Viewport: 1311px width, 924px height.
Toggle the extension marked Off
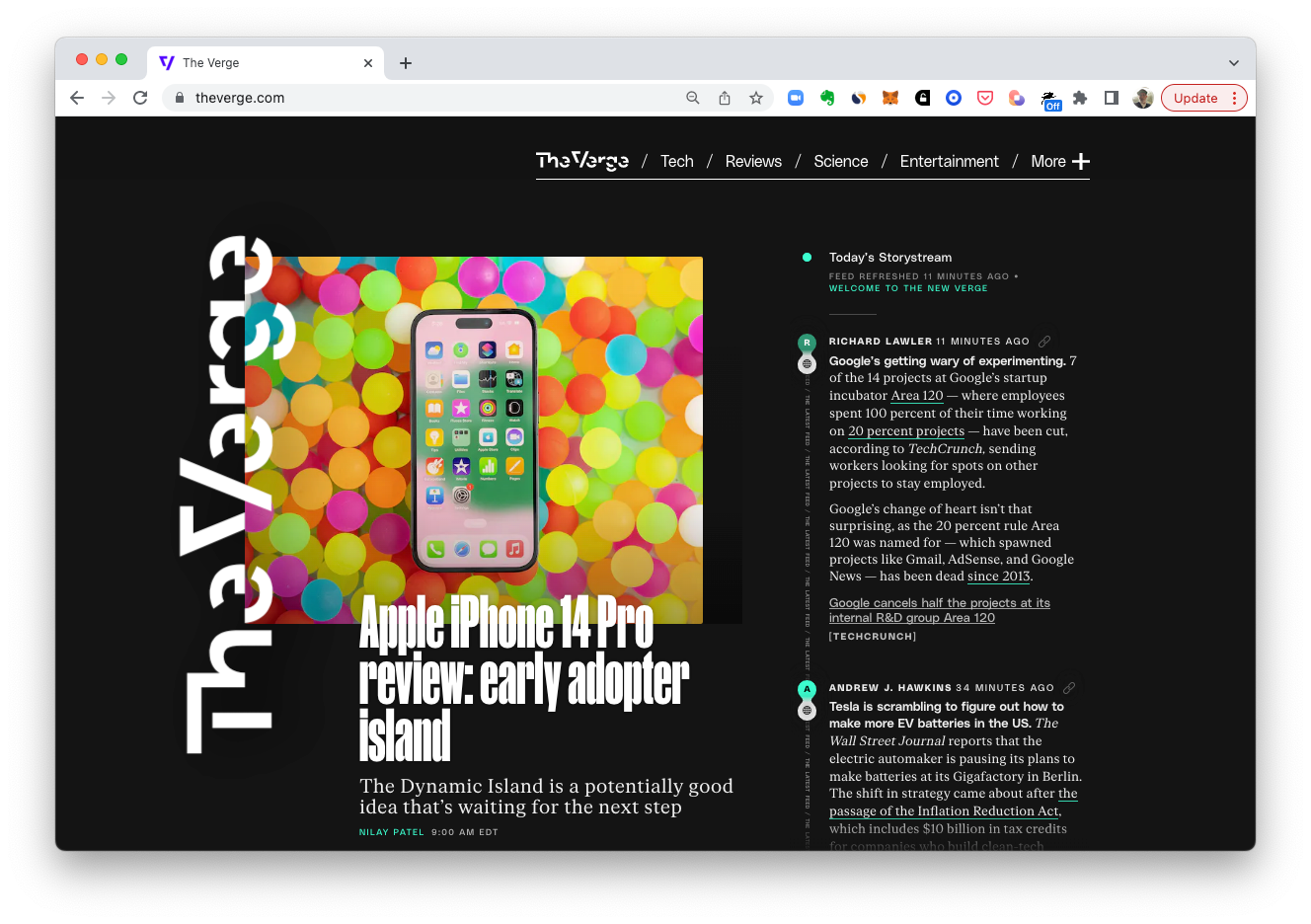(x=1050, y=100)
